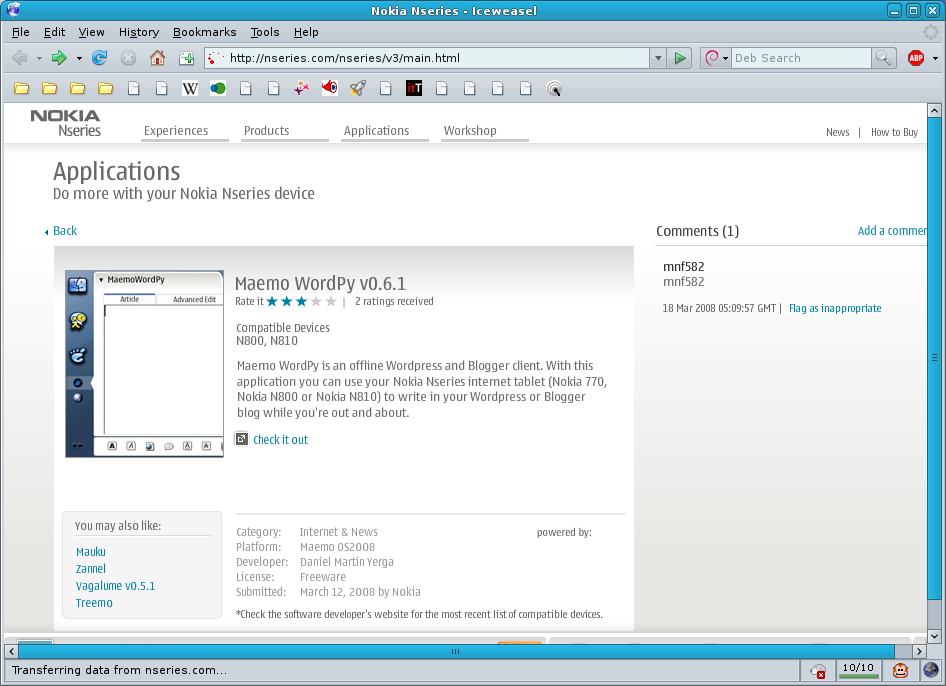Viewport: 946px width, 686px height.
Task: Click the 'check it out' link
Action: coord(280,440)
